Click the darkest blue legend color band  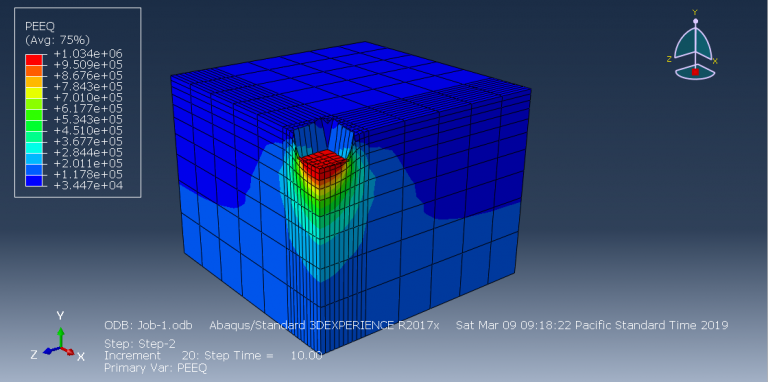[34, 180]
